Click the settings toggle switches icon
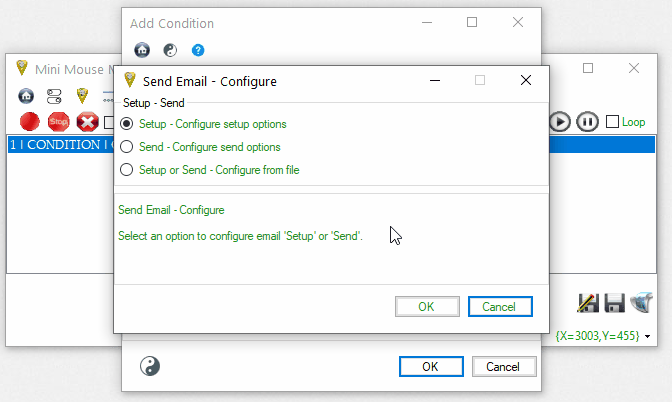Screen dimensions: 672x402 click(x=54, y=96)
